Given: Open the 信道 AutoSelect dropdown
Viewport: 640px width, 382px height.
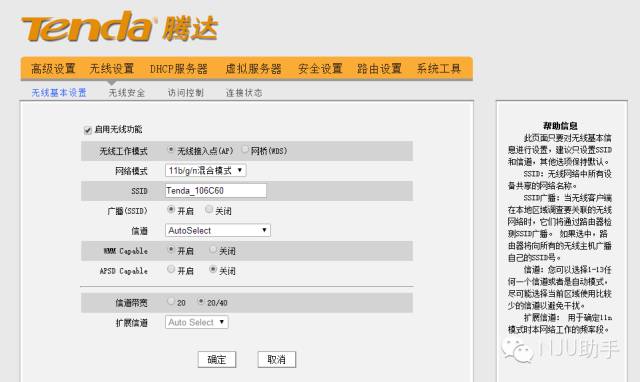Looking at the screenshot, I should point(218,230).
